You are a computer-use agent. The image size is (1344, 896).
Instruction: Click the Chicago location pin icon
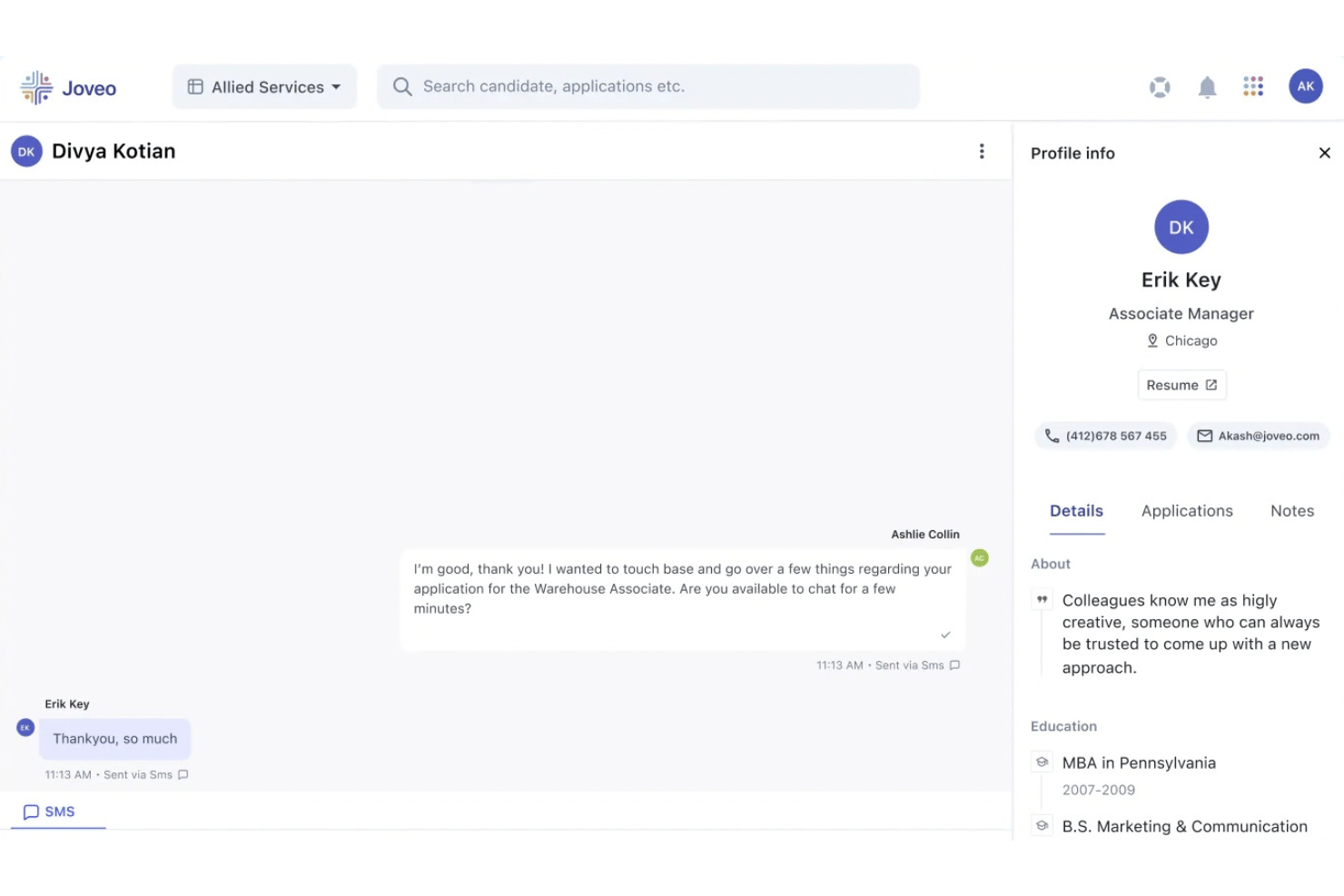click(1152, 340)
